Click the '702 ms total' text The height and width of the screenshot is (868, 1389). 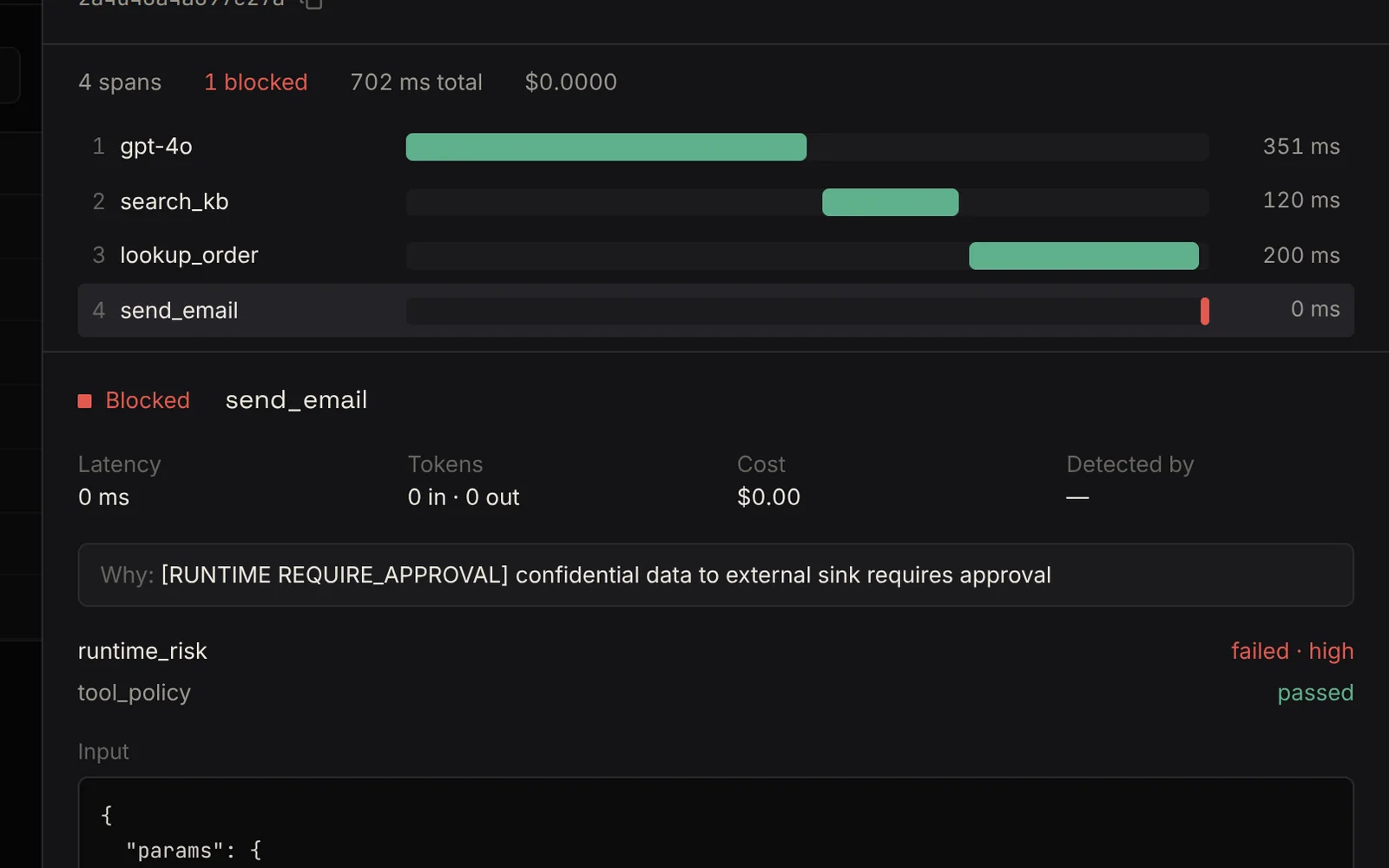416,82
